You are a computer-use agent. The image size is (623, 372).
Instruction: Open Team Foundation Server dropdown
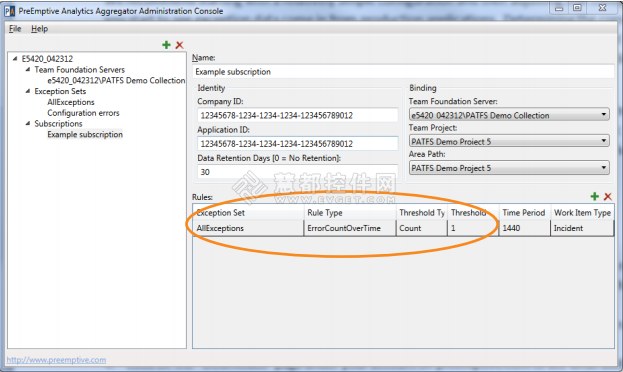509,115
